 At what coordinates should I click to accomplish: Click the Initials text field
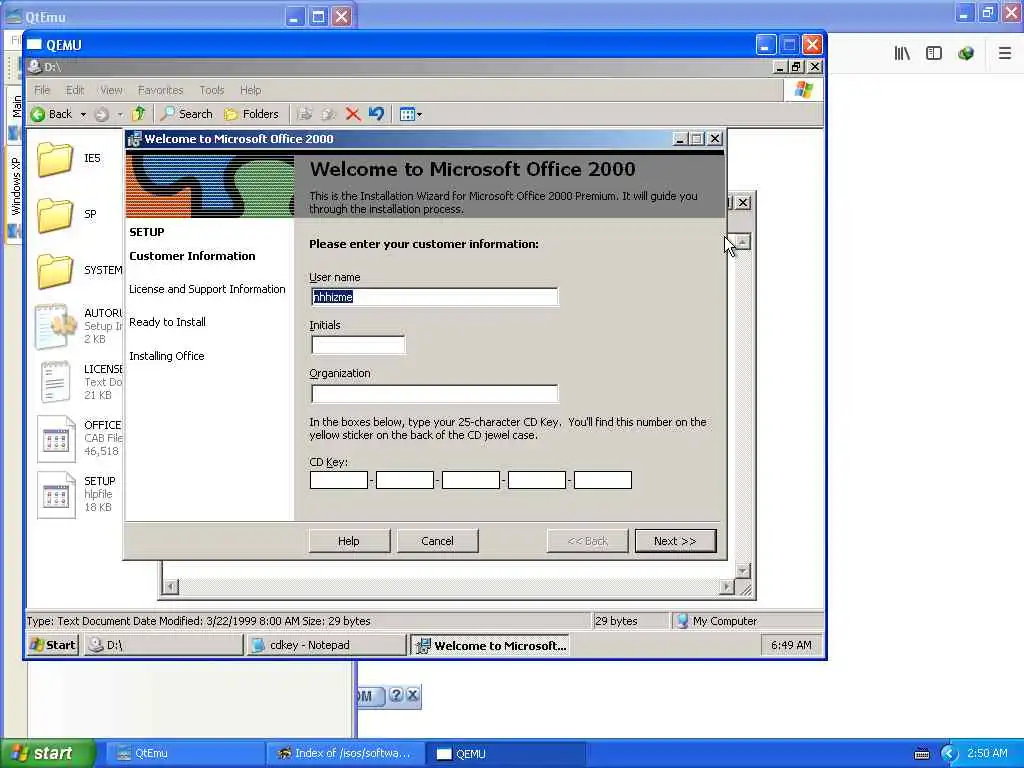358,345
